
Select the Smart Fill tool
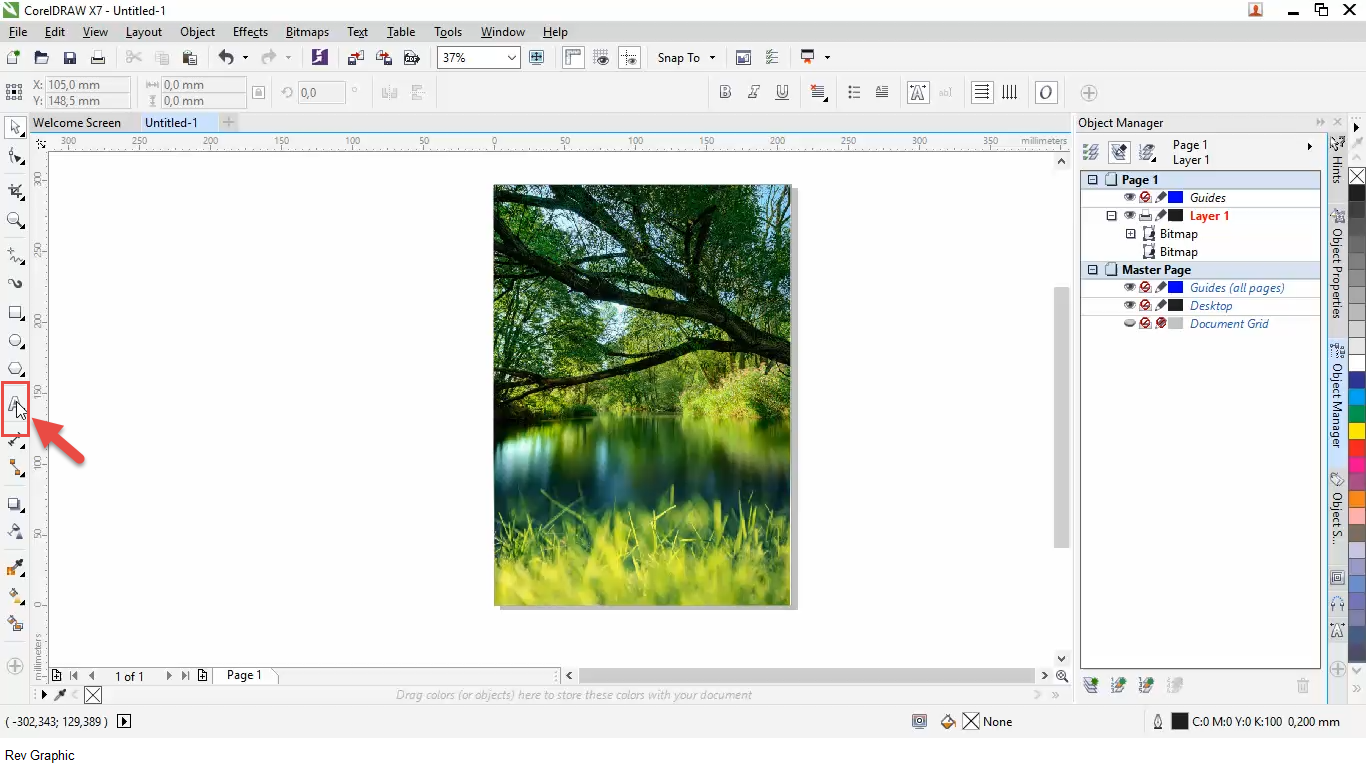(15, 624)
